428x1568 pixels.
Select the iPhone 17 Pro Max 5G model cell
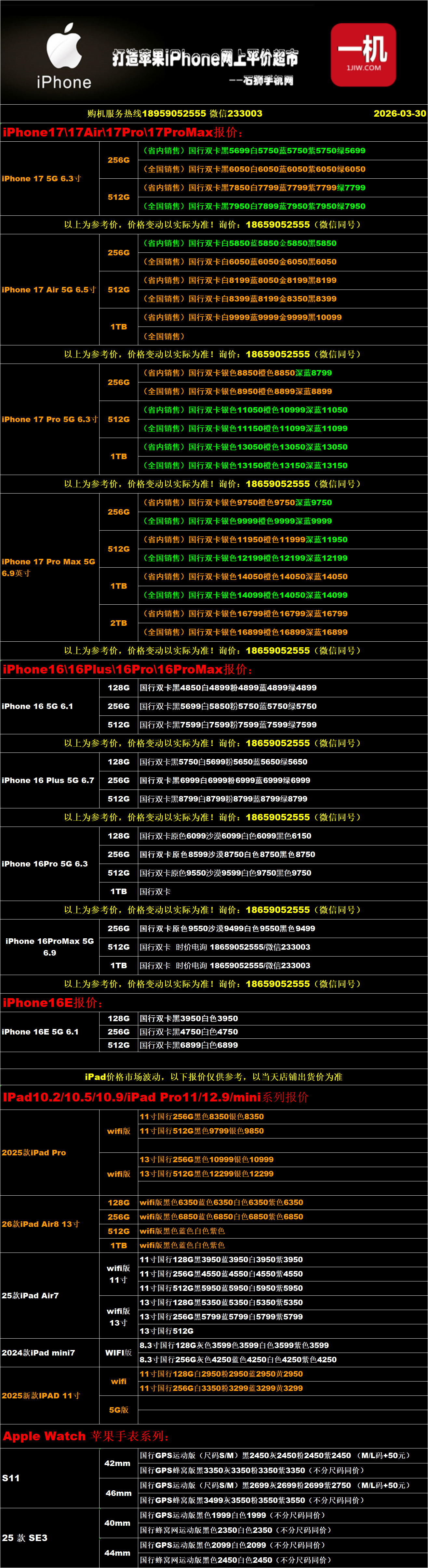[x=49, y=567]
